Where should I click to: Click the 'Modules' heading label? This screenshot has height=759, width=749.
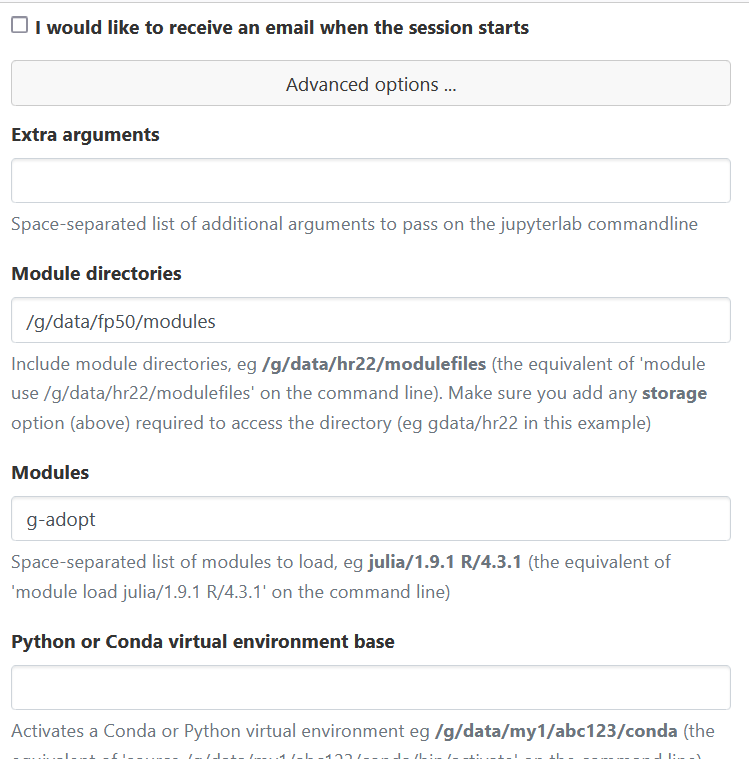tap(50, 472)
